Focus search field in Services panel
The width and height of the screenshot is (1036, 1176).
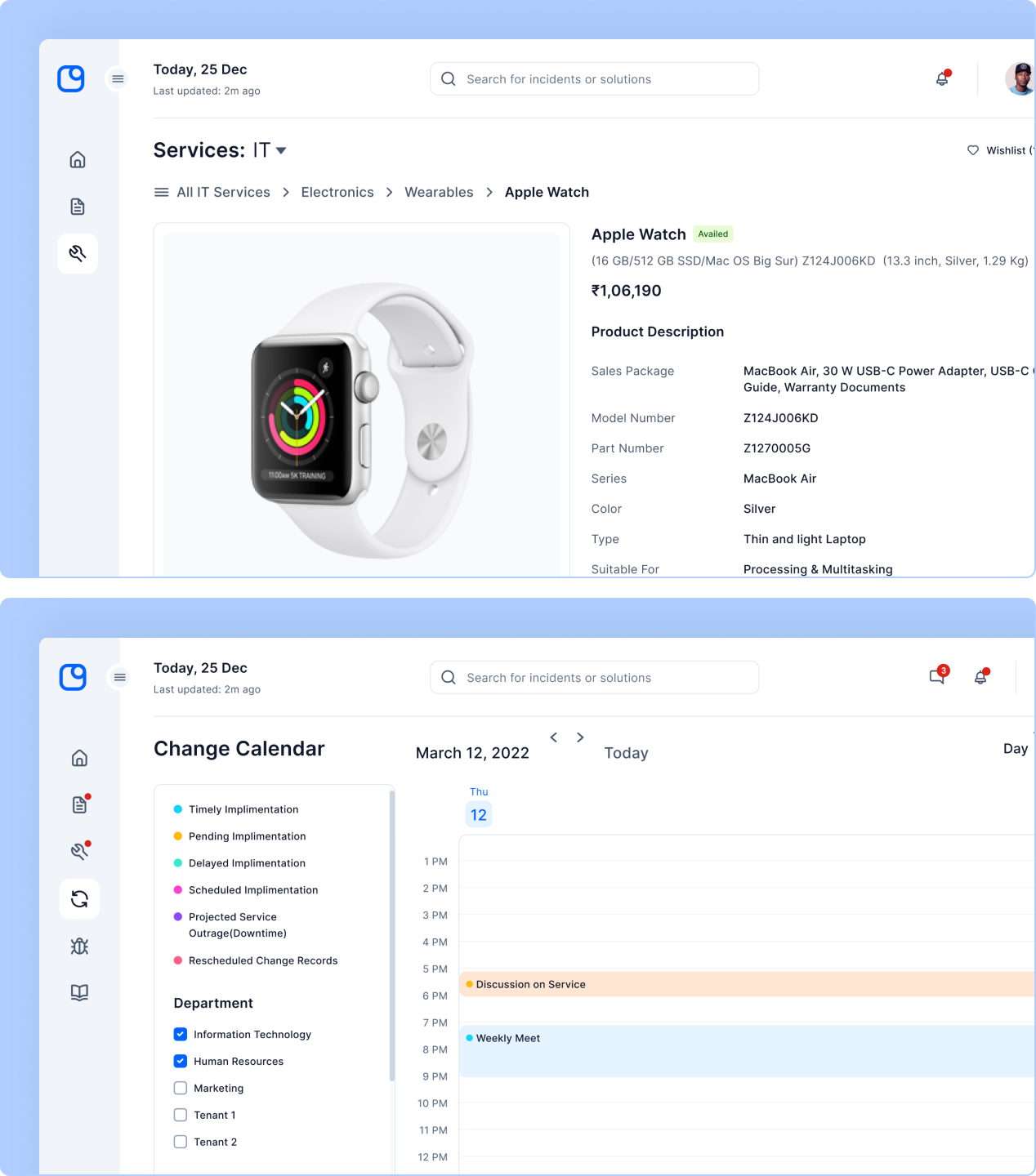point(595,79)
